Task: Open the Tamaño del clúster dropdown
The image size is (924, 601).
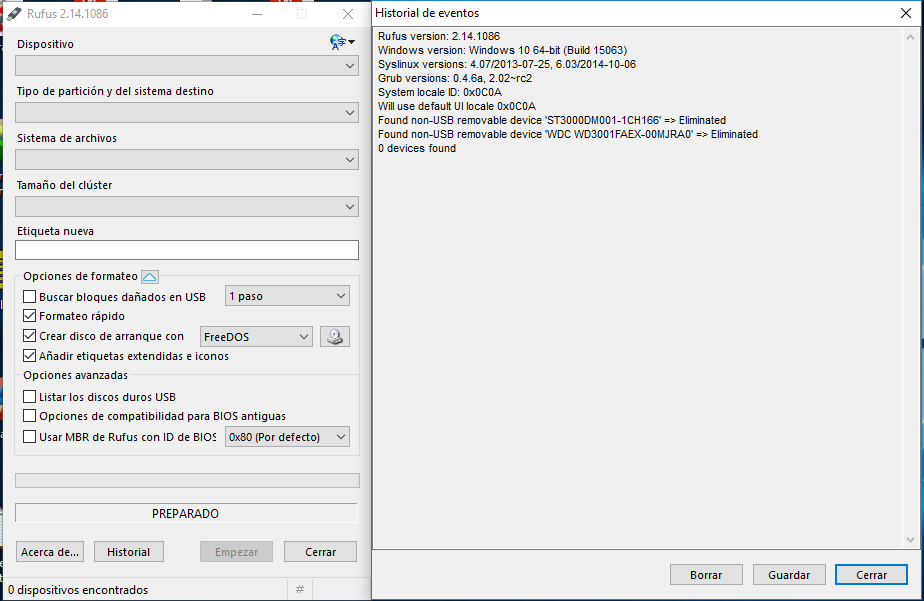Action: (x=187, y=207)
